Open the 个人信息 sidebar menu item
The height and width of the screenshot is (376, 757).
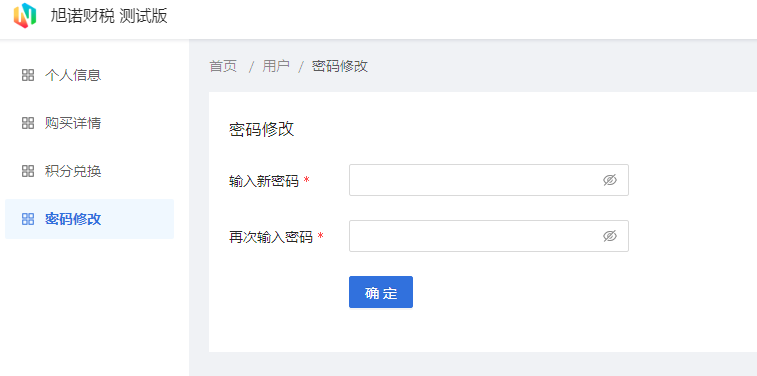coord(89,75)
